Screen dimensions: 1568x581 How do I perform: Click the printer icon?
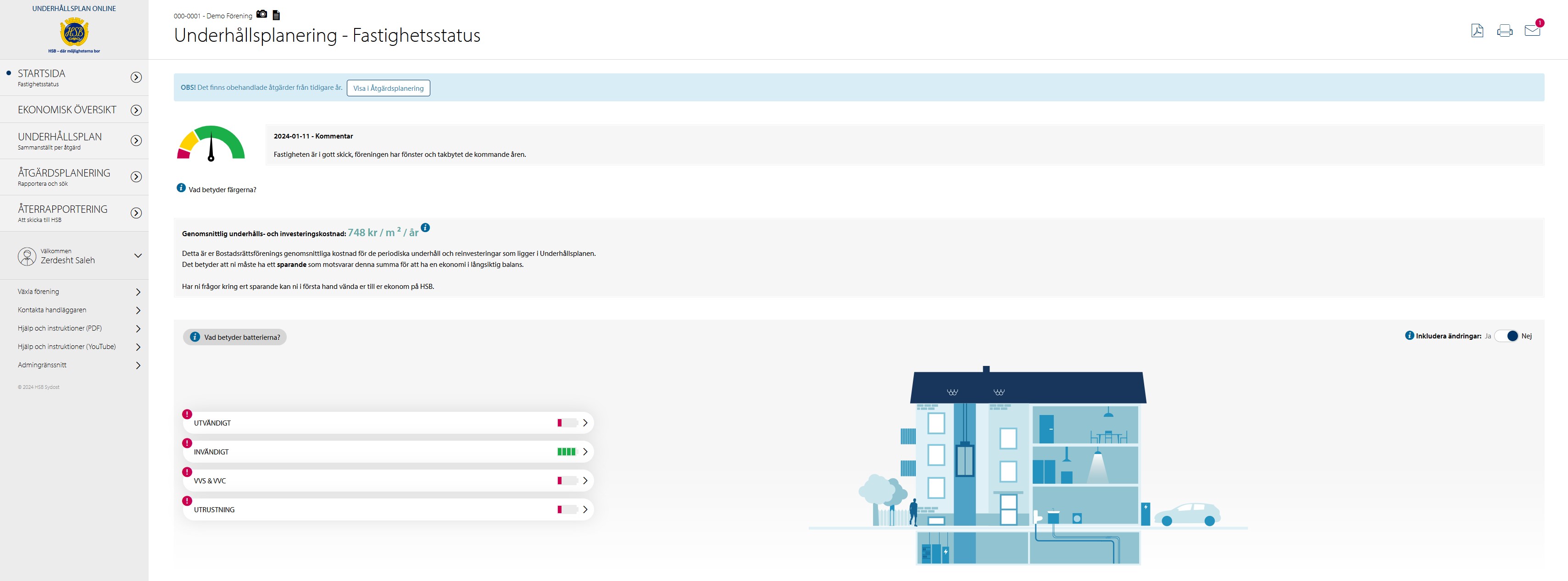coord(1505,30)
